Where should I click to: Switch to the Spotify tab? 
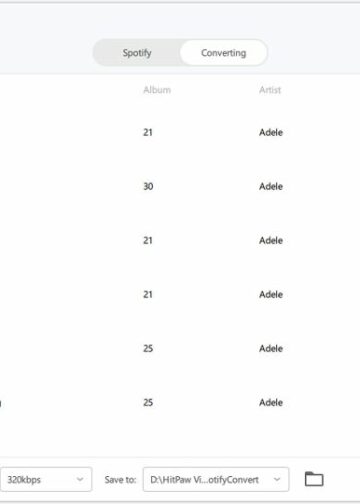137,53
